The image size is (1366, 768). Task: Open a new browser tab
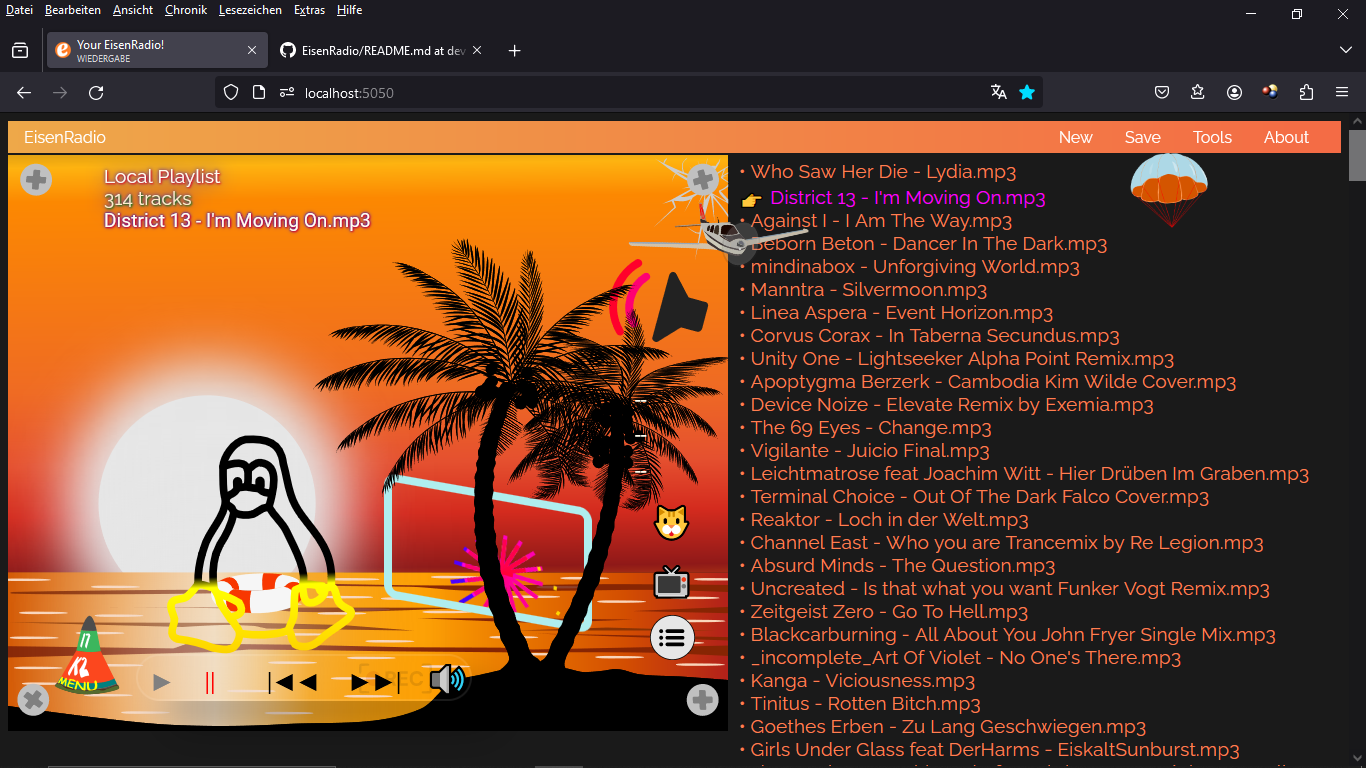[x=514, y=50]
